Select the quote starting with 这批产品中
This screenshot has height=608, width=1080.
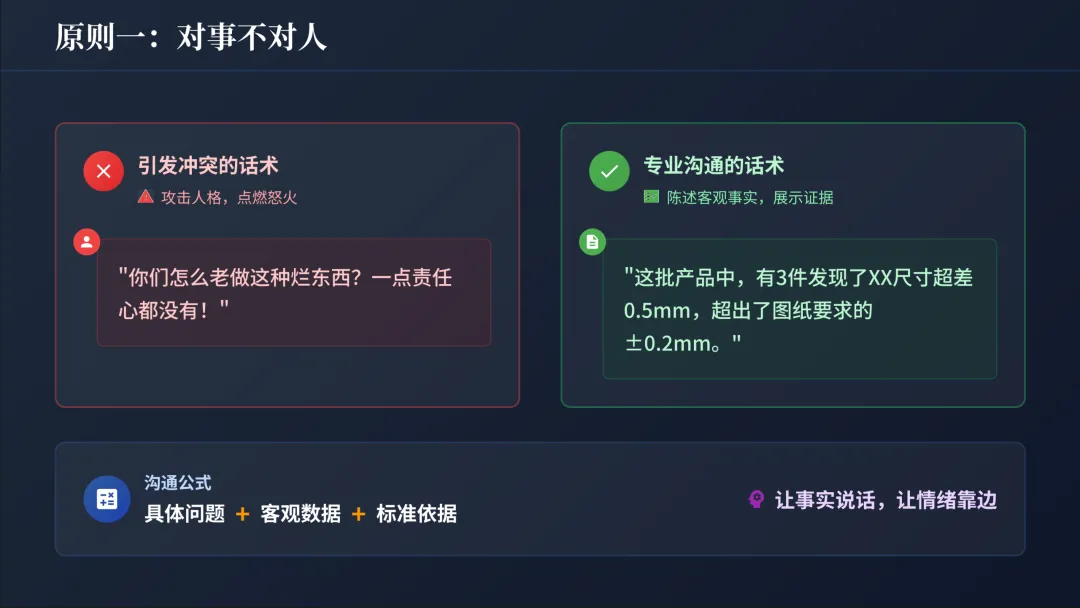[797, 309]
